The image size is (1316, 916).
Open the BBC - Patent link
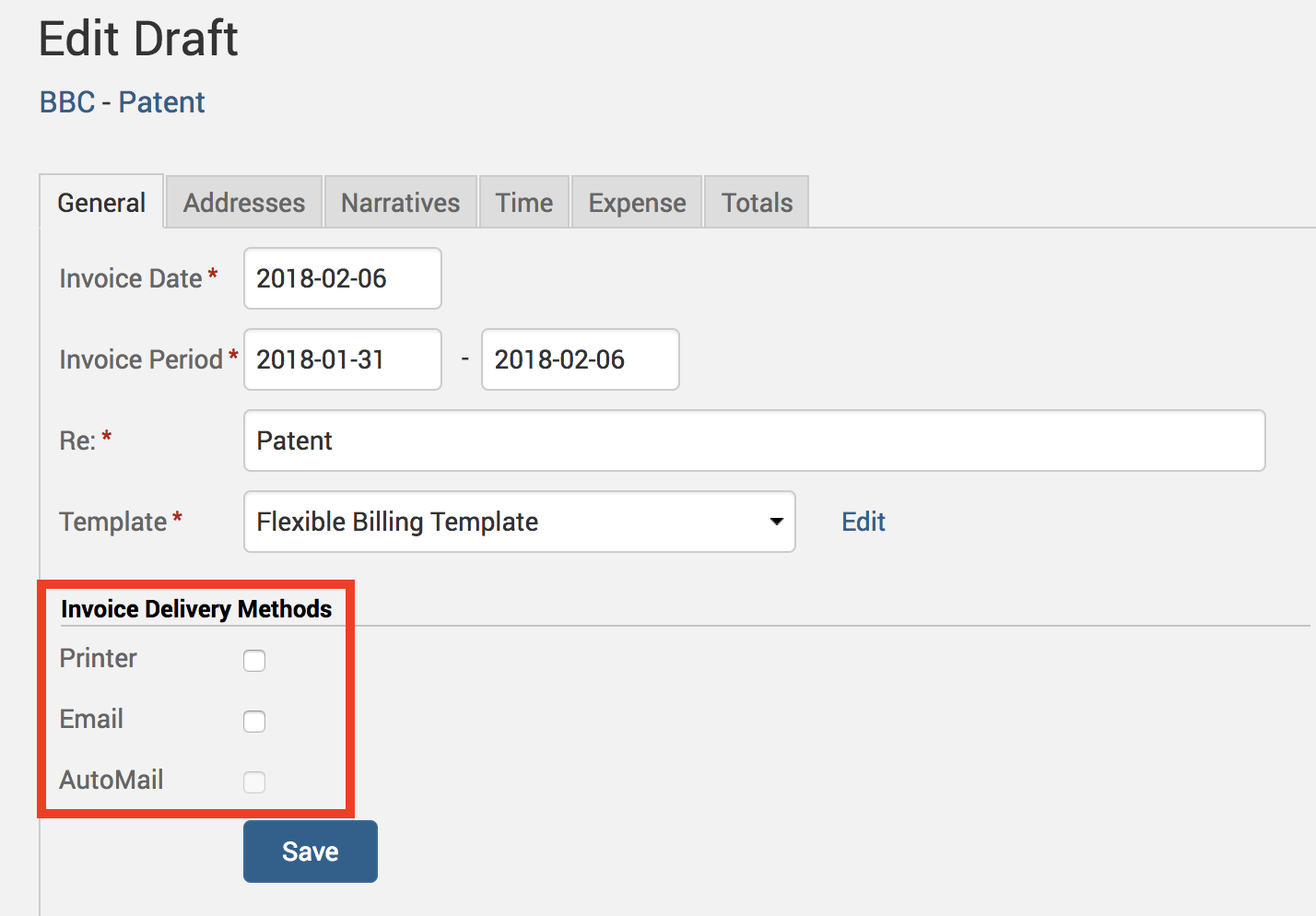coord(122,102)
